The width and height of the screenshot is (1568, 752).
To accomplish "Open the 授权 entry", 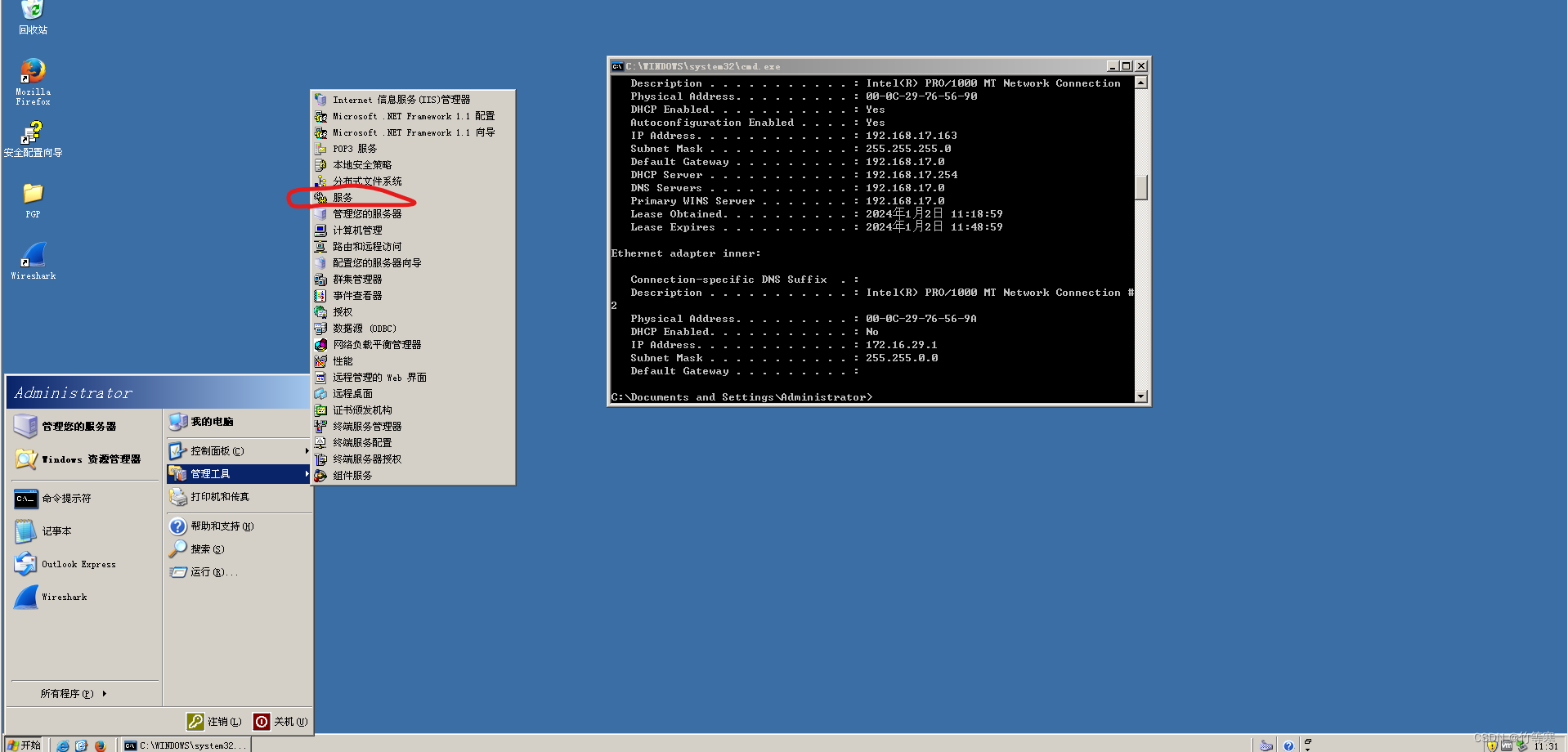I will tap(413, 312).
